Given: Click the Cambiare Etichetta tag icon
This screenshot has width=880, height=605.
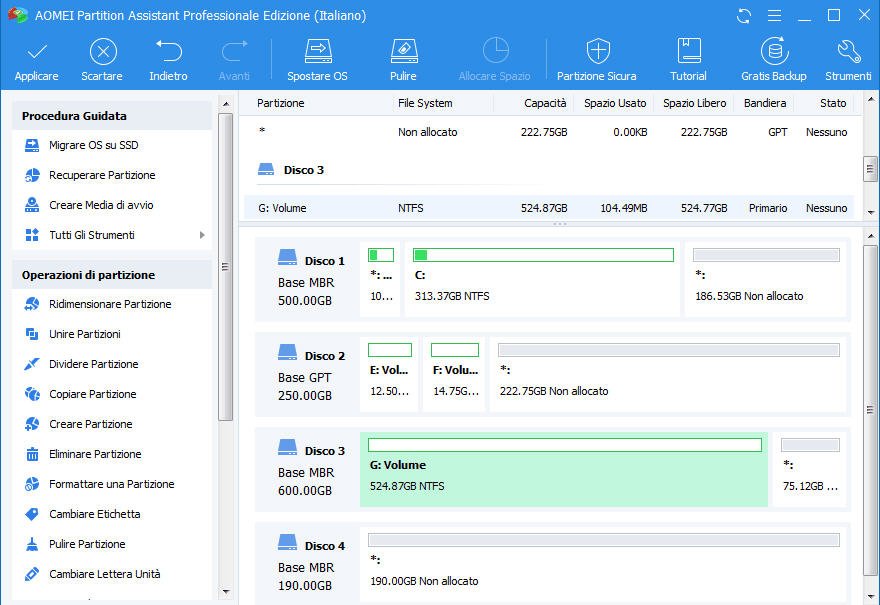Looking at the screenshot, I should [x=32, y=514].
